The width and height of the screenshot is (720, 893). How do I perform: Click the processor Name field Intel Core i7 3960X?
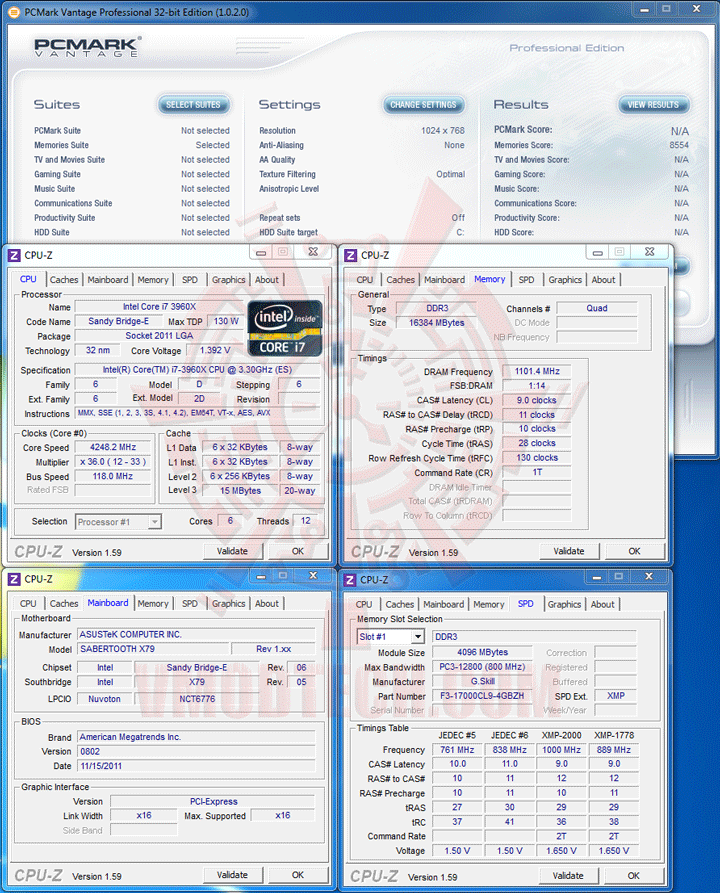159,307
